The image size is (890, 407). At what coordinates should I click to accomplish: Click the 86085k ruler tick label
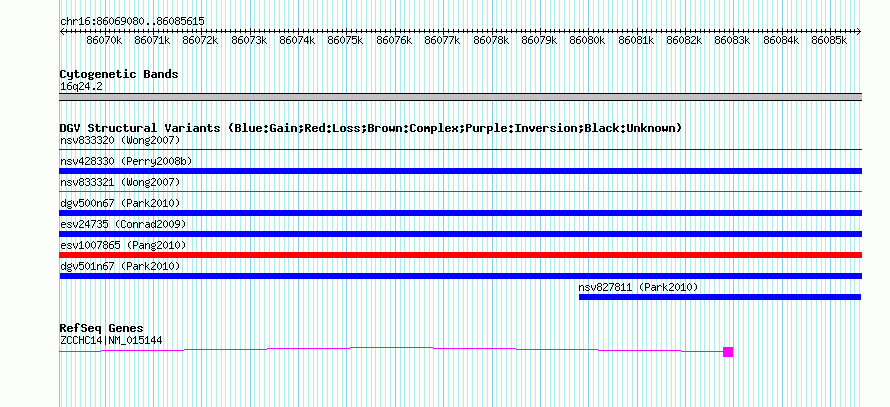(830, 41)
